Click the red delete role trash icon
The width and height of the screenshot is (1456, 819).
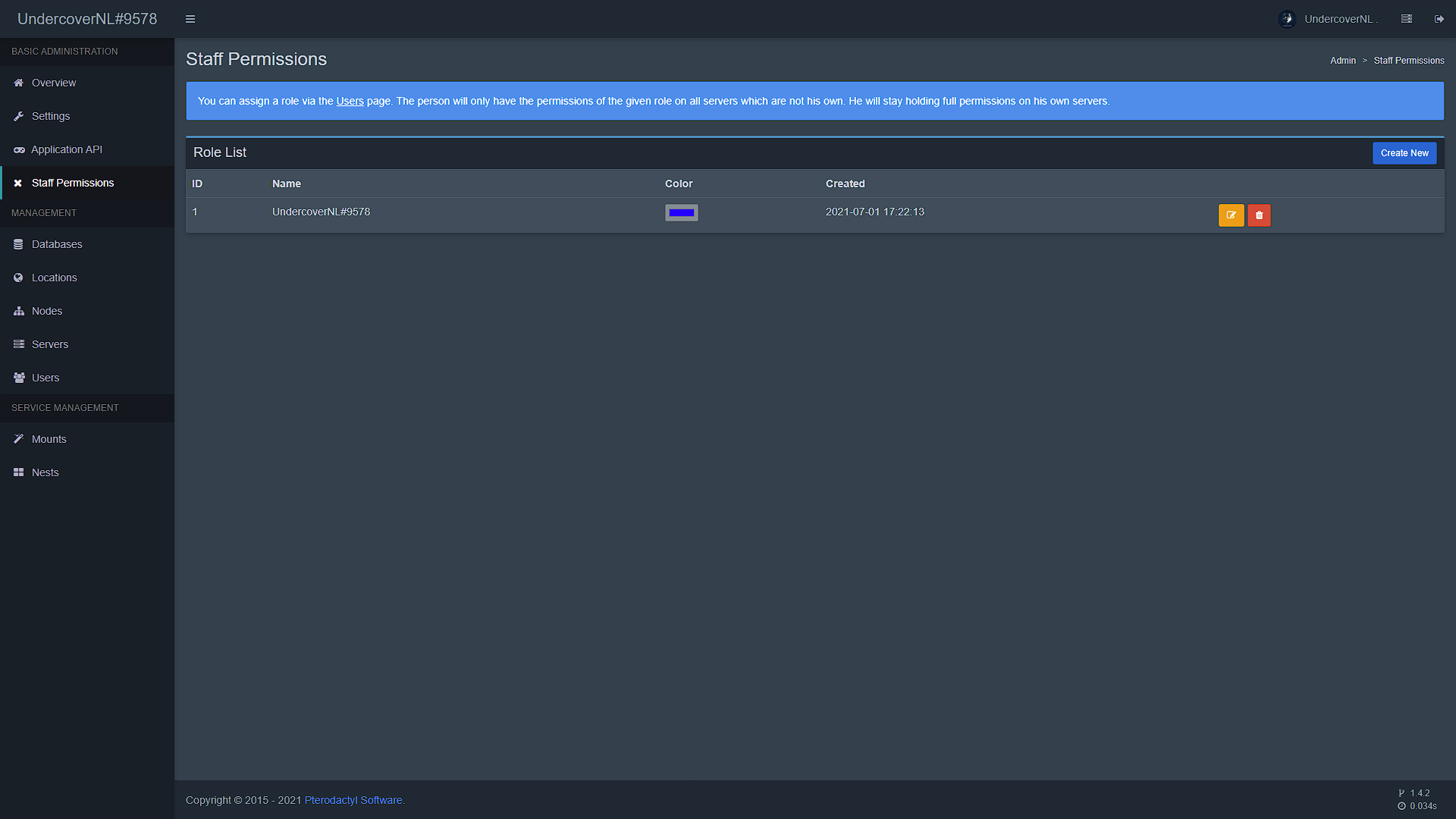[1259, 215]
